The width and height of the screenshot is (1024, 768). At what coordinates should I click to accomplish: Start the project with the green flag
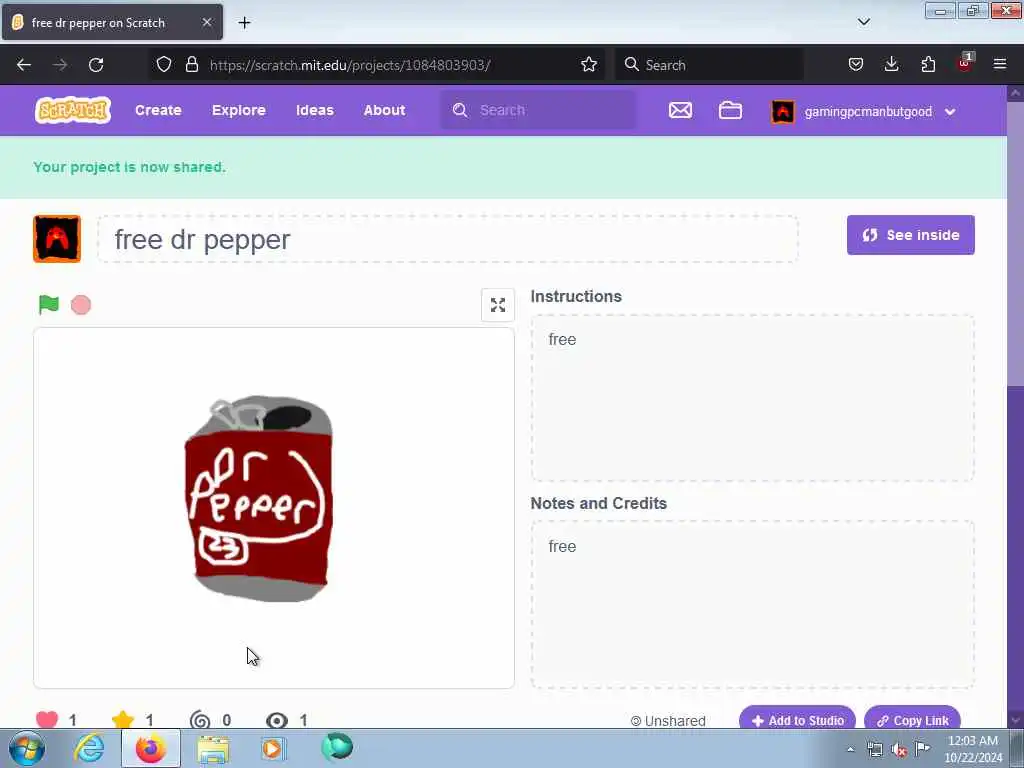pos(48,305)
